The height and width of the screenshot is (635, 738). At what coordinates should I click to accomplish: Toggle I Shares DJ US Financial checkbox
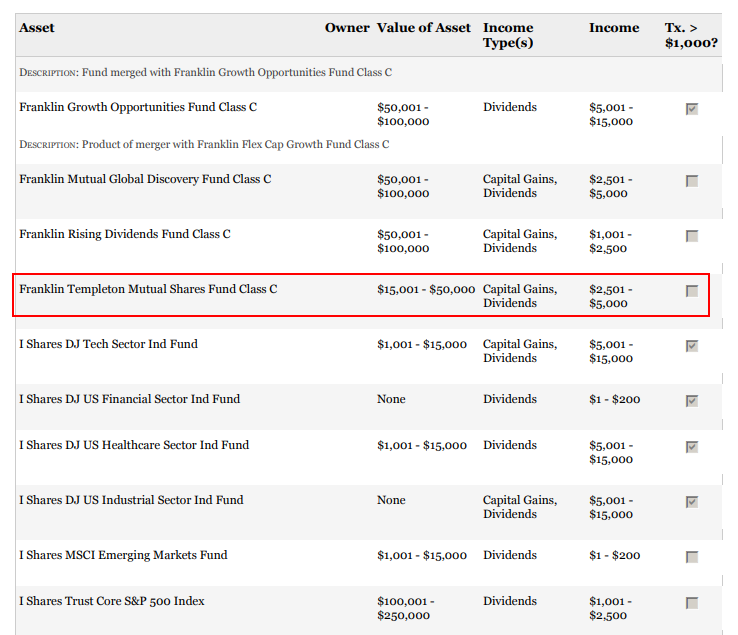tap(691, 401)
